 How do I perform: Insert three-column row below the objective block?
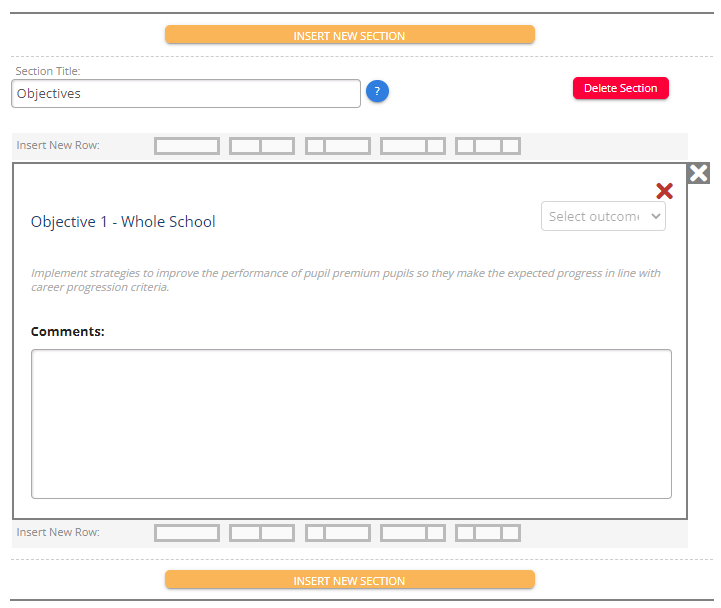pos(488,533)
